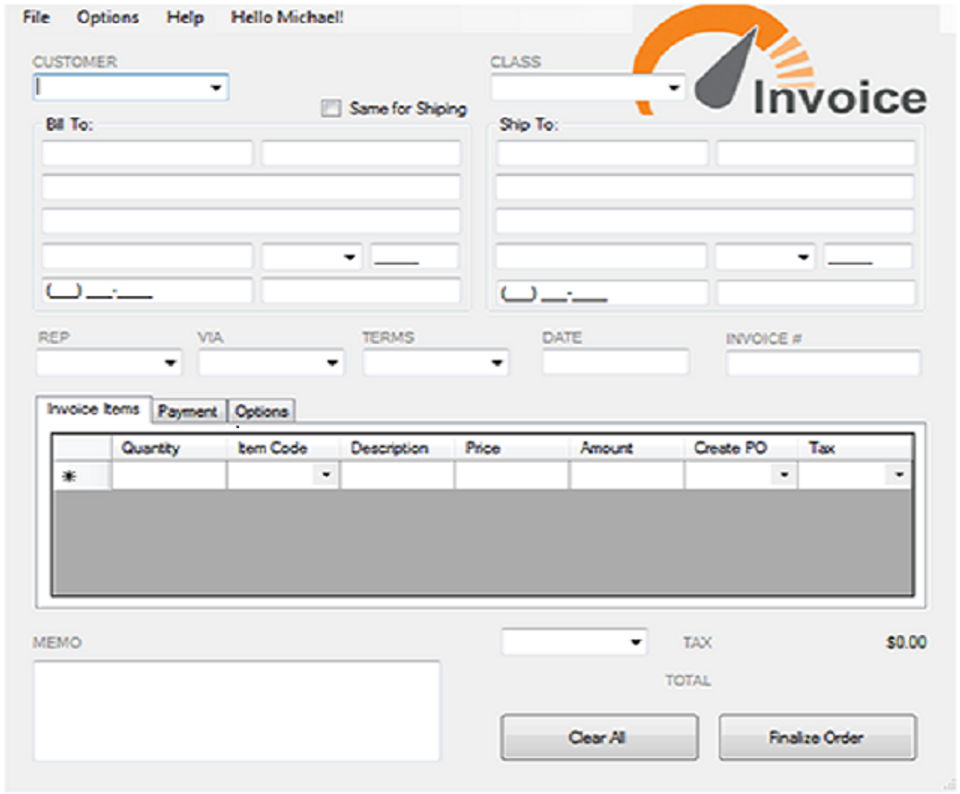Click the Invoice gauge logo

pyautogui.click(x=781, y=61)
